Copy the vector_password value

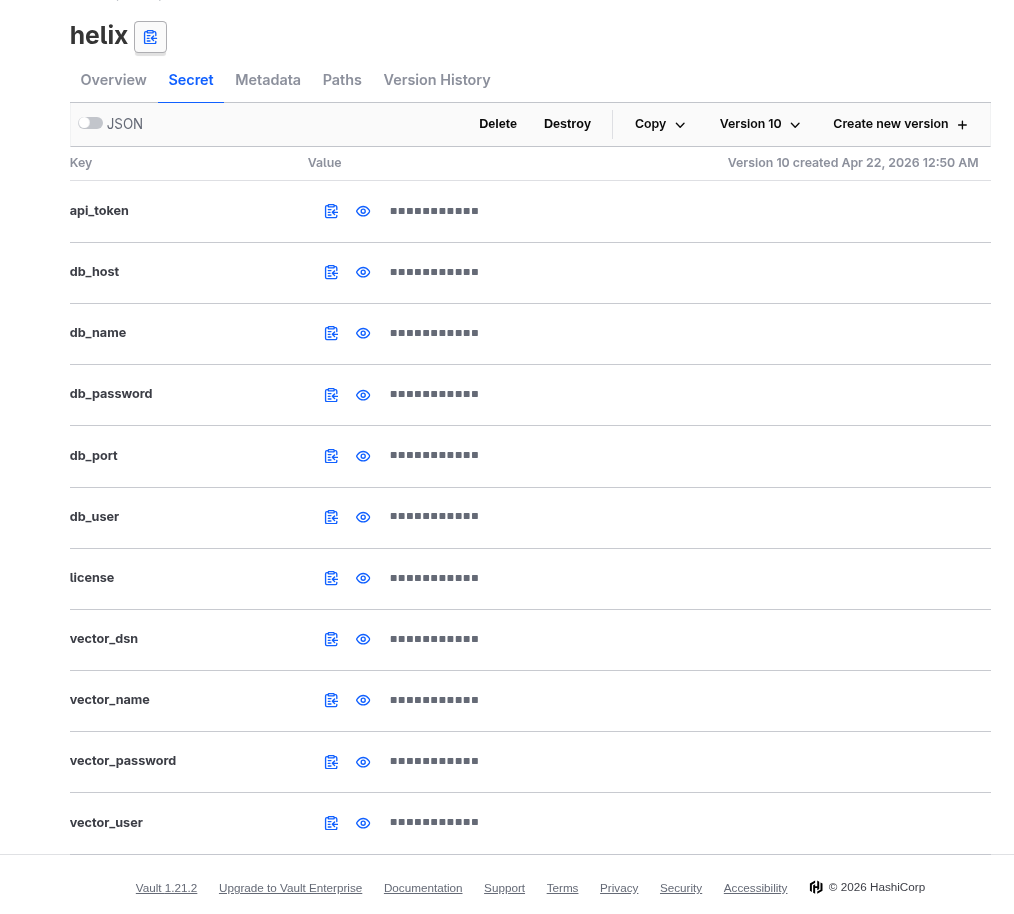[331, 762]
